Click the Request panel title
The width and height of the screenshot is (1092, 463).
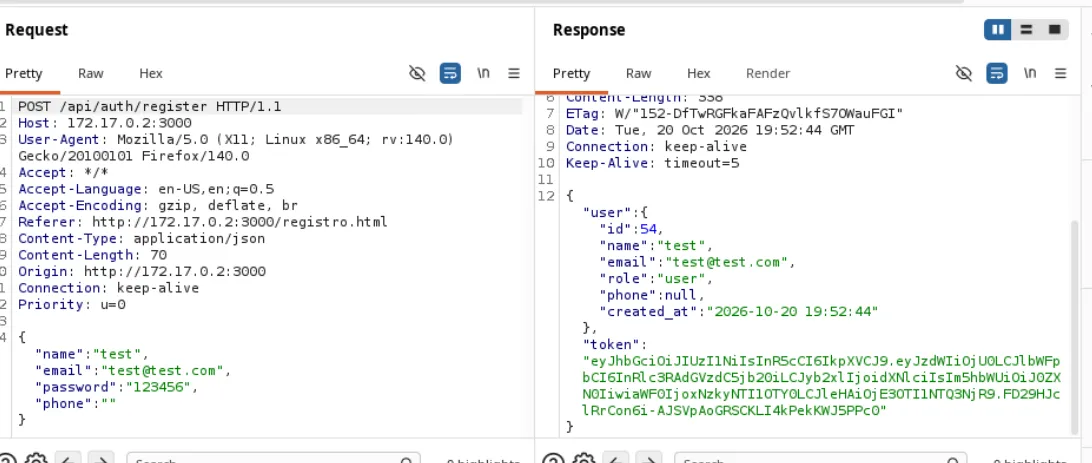pyautogui.click(x=36, y=30)
